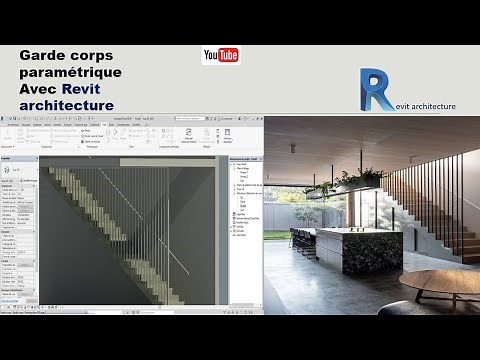Viewport: 480px width, 360px height.
Task: Select Nomenclatures/Quantités in project browser
Action: tap(247, 218)
